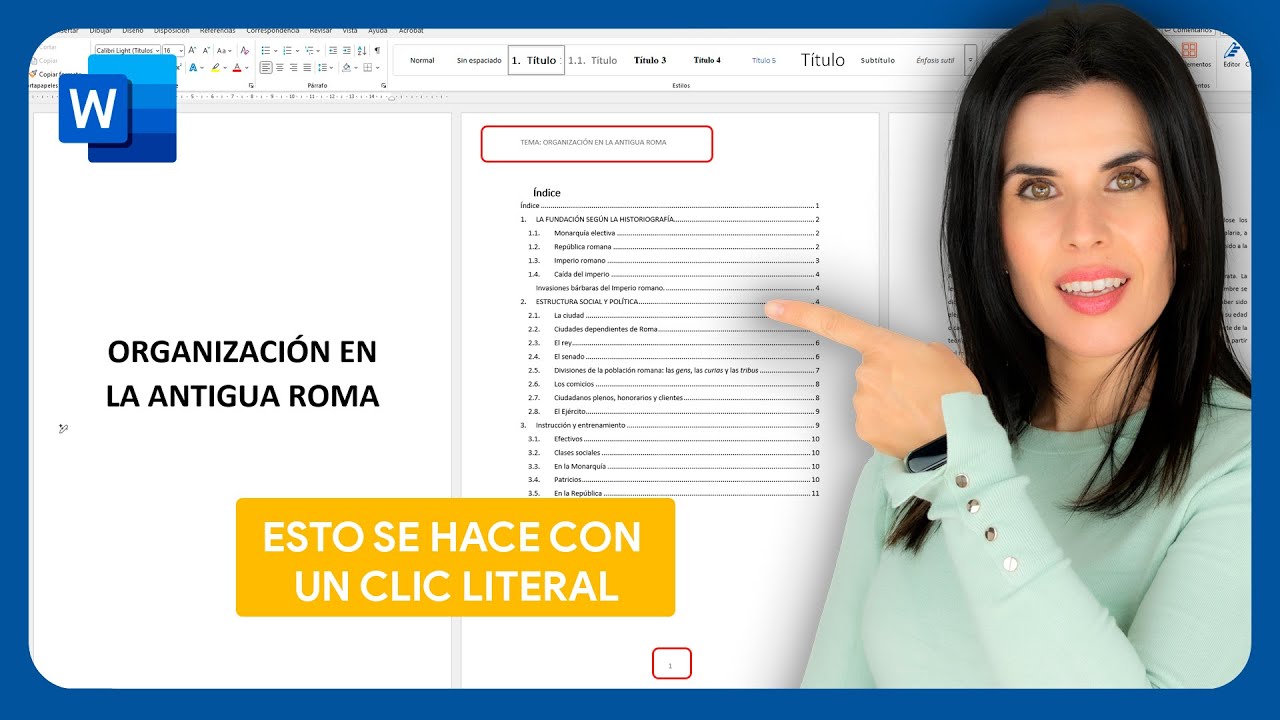Click the index entry 'Instrucción y entrenamiento'
Viewport: 1280px width, 720px height.
point(580,425)
